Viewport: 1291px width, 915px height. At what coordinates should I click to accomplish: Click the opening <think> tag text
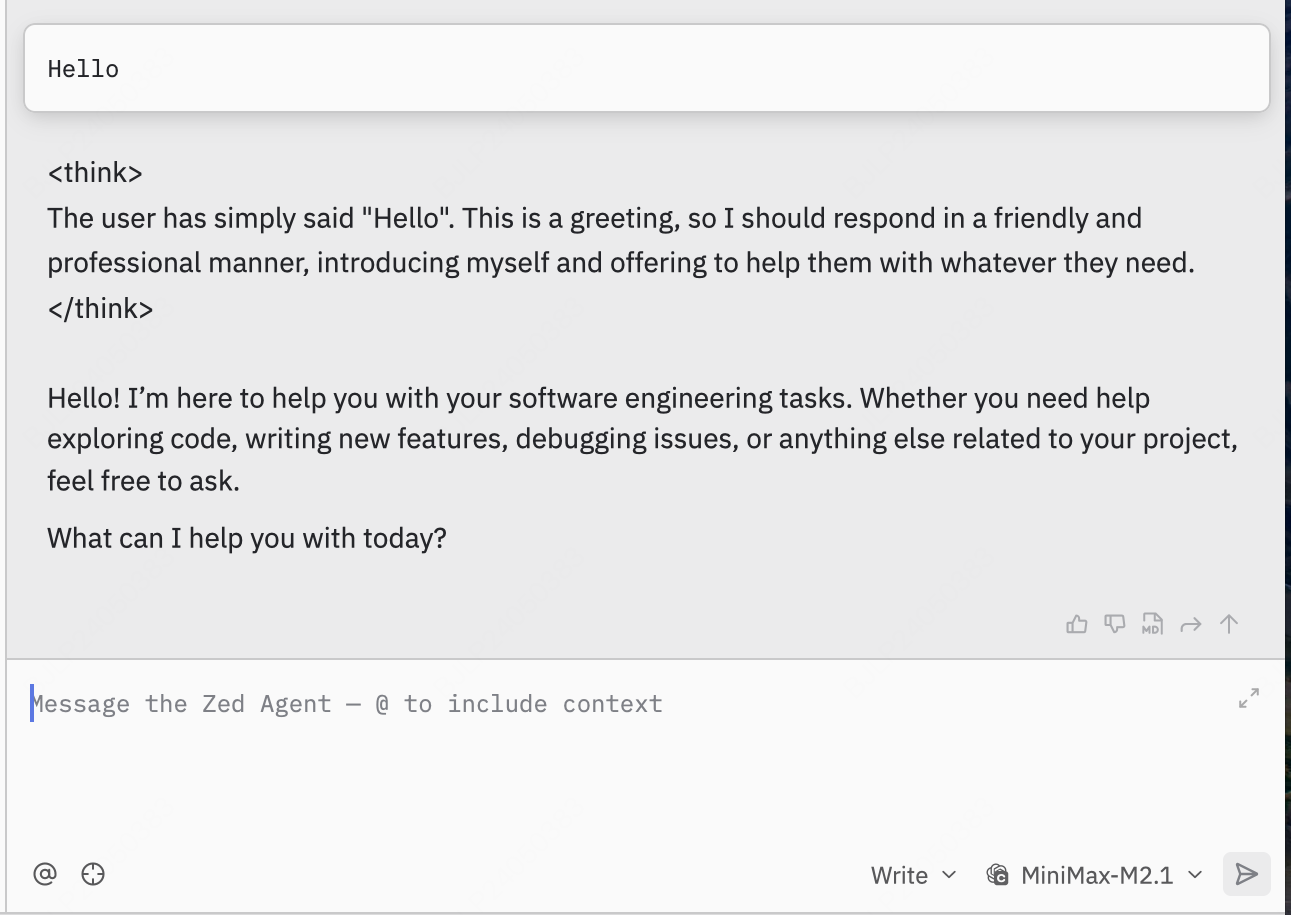(95, 173)
